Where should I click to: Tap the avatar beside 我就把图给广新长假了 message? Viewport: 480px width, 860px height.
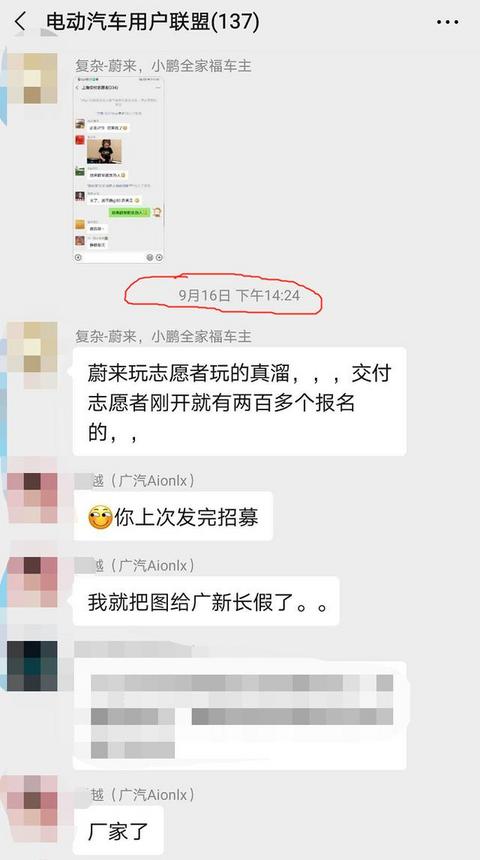pos(32,581)
